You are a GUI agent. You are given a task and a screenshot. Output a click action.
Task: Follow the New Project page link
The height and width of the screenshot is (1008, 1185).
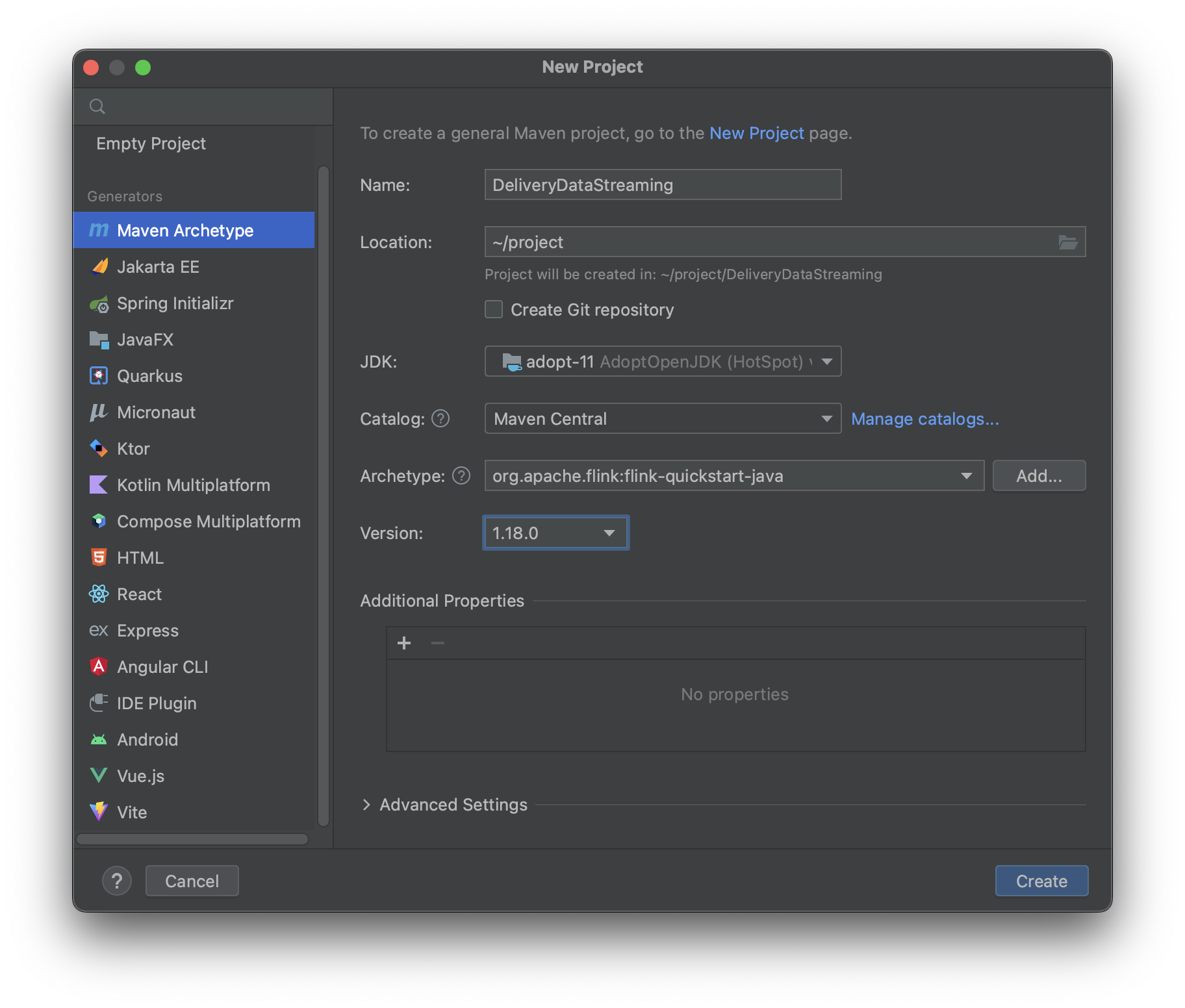(756, 133)
